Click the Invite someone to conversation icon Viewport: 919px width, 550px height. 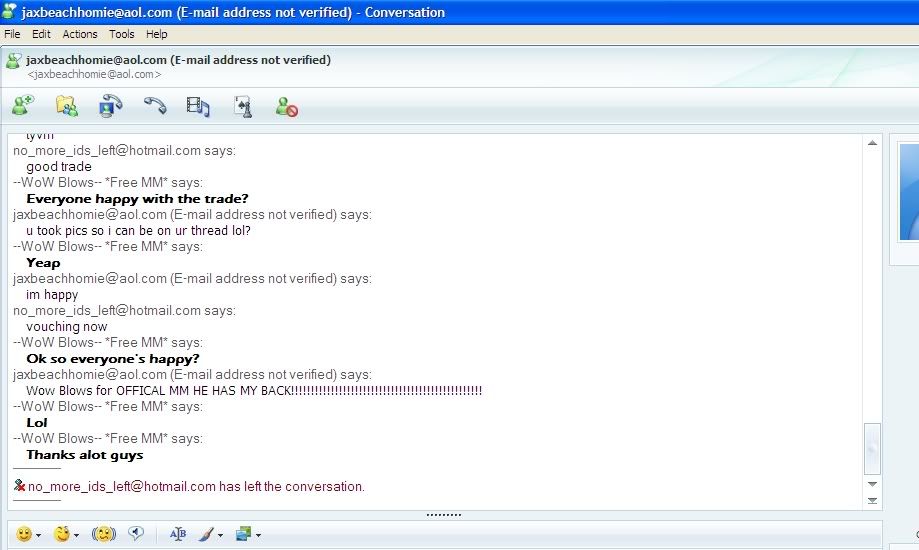pos(23,106)
